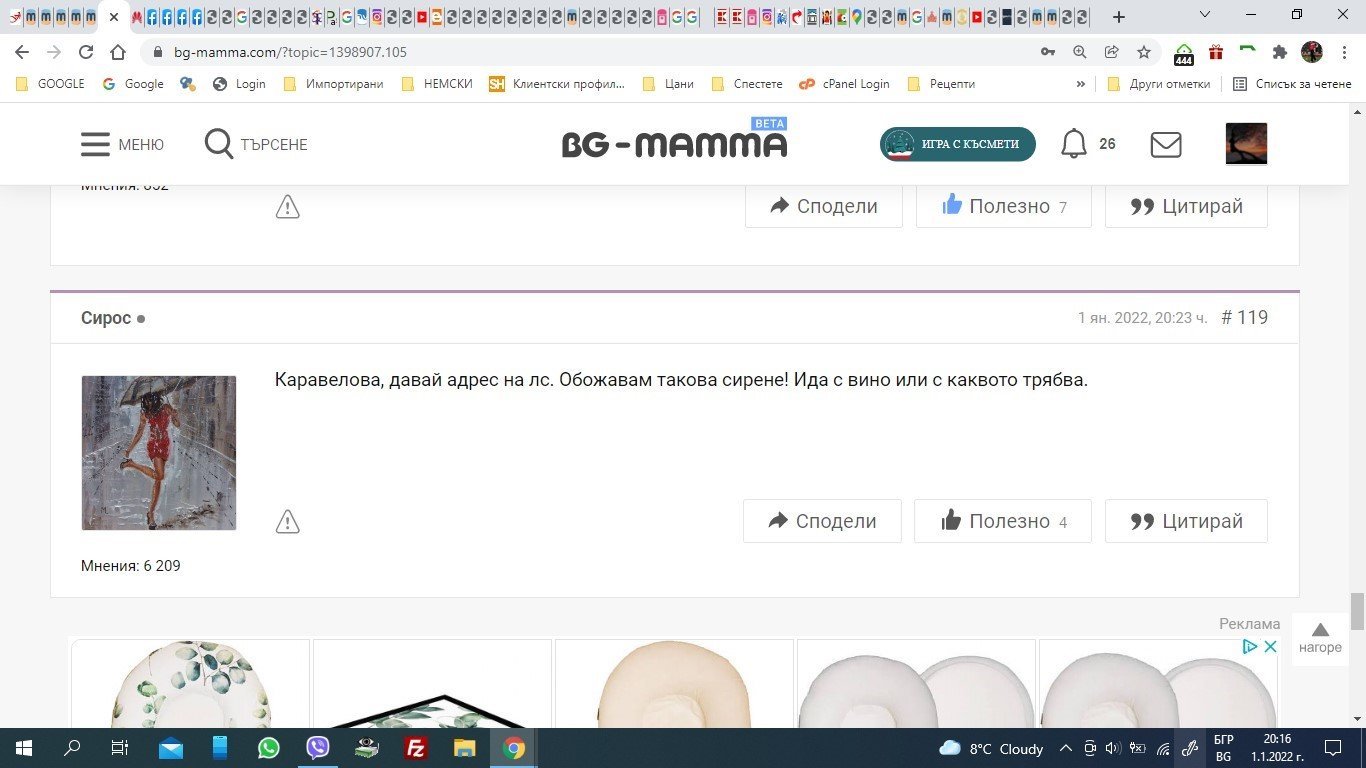Share post #119 via Сподели
The height and width of the screenshot is (768, 1366).
(822, 521)
